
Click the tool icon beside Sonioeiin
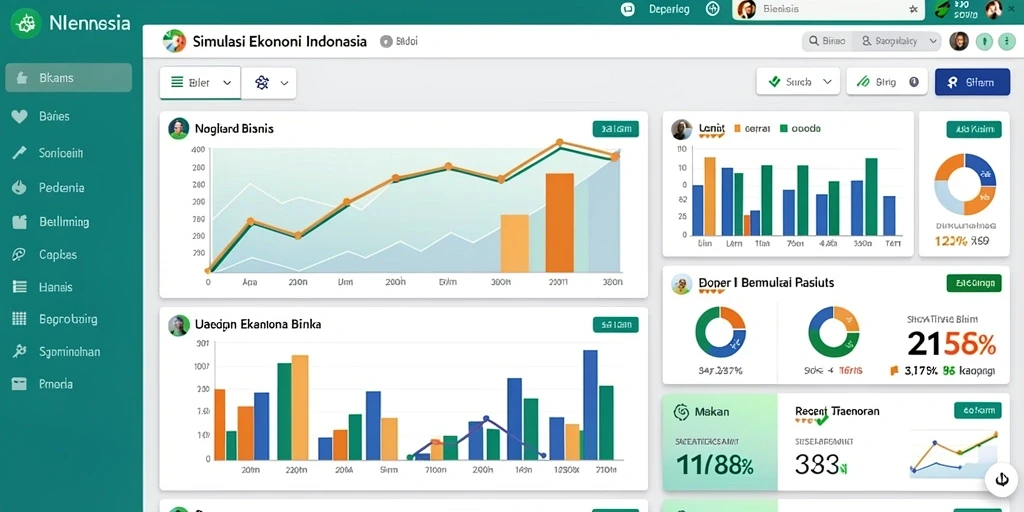coord(19,153)
